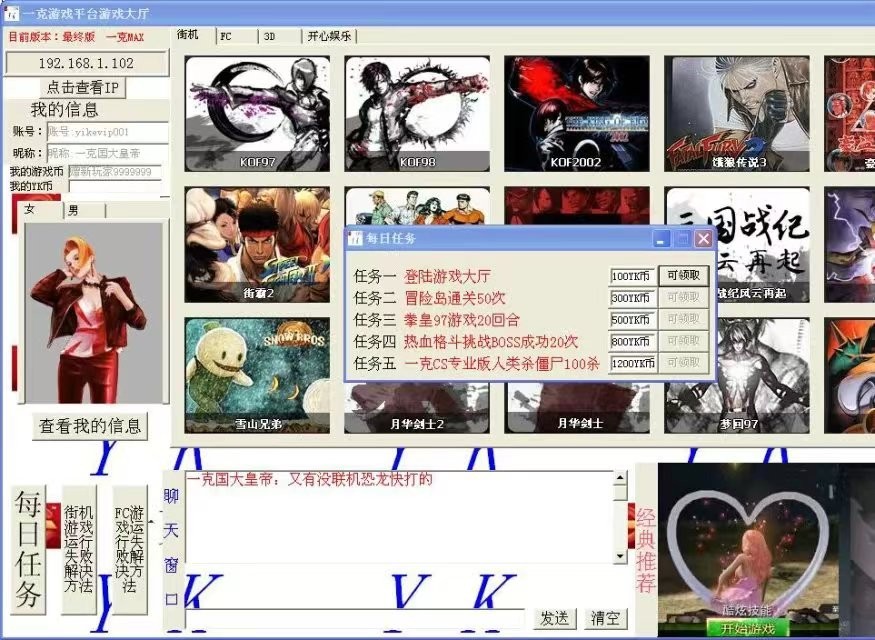
Task: Switch to the 开心娱乐 tab
Action: pos(329,36)
